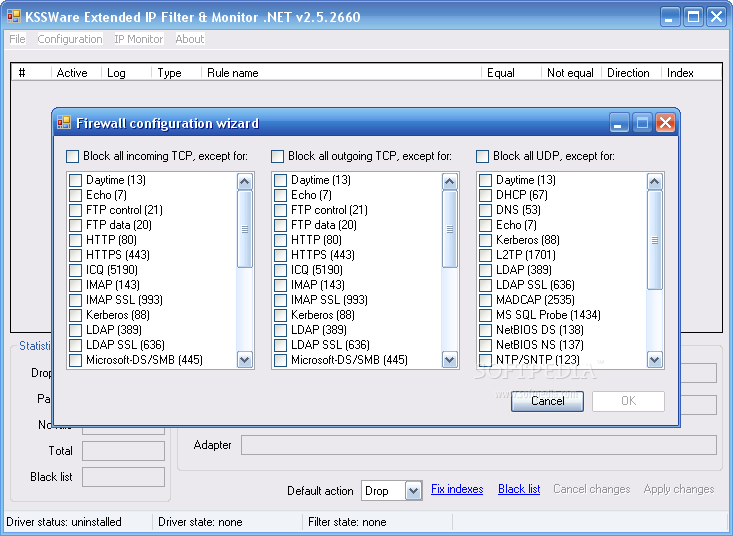Check DNS (53) in UDP list

[x=485, y=210]
